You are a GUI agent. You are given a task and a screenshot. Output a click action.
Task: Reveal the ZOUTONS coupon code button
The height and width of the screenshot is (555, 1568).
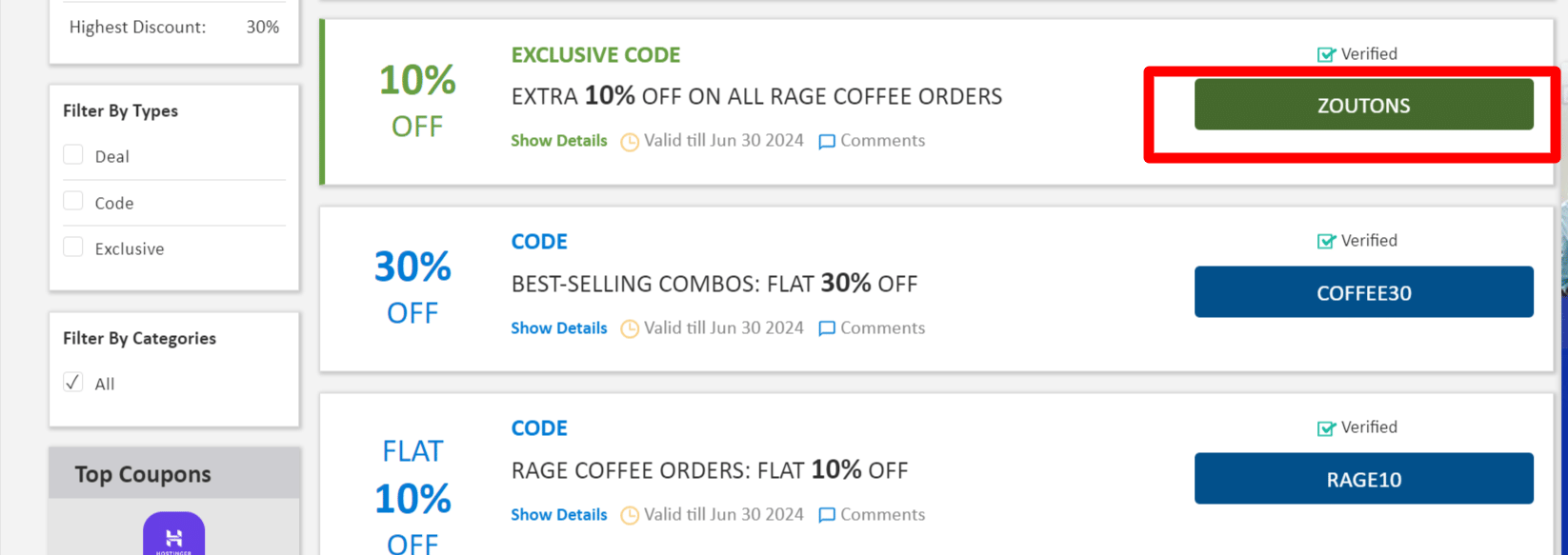1363,105
